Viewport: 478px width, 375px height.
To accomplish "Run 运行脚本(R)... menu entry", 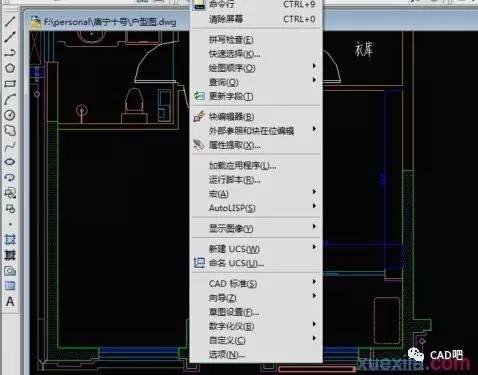I will (x=256, y=180).
